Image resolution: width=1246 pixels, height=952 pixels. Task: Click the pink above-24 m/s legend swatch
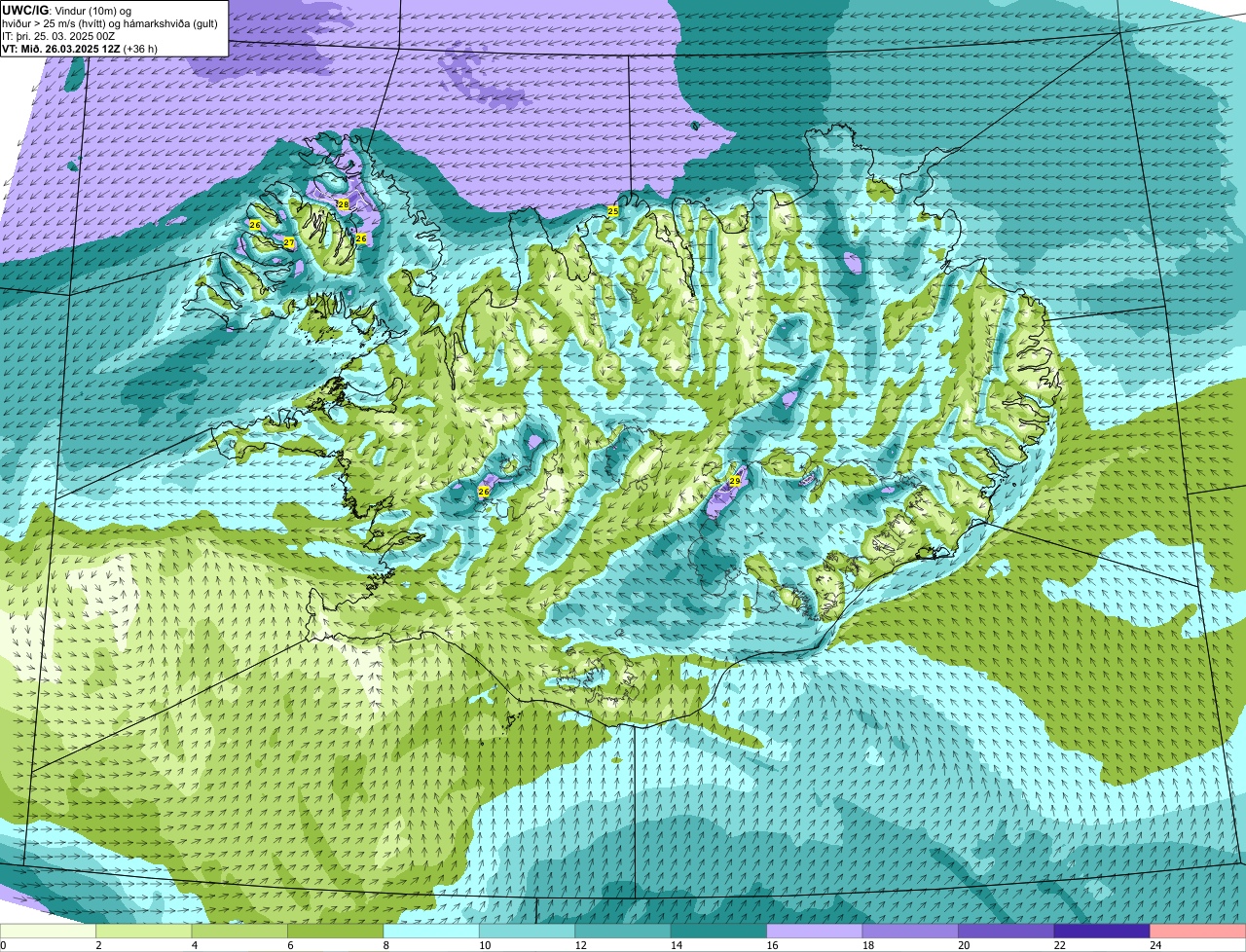tap(1198, 931)
